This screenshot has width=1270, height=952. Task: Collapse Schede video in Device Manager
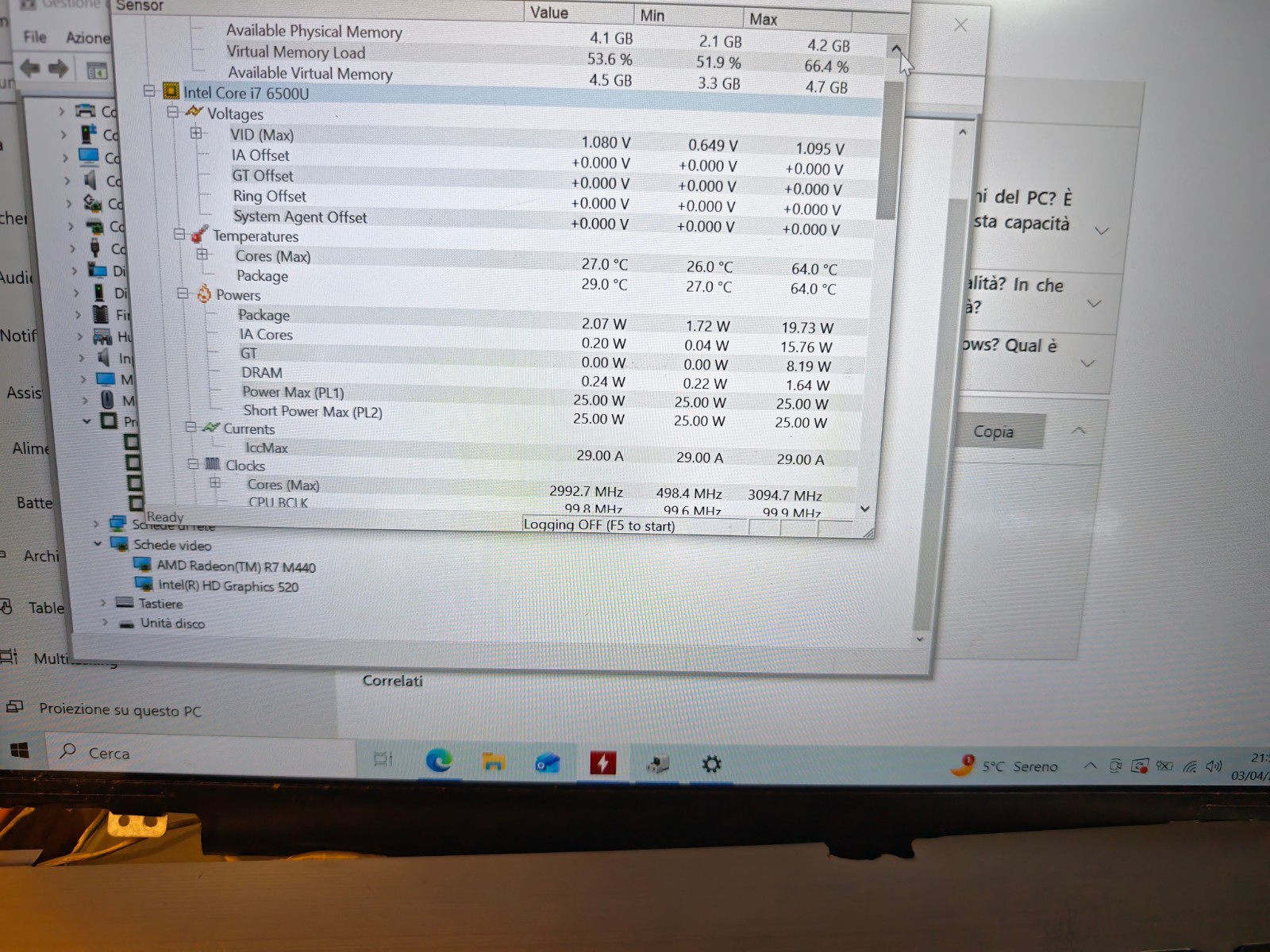point(98,543)
